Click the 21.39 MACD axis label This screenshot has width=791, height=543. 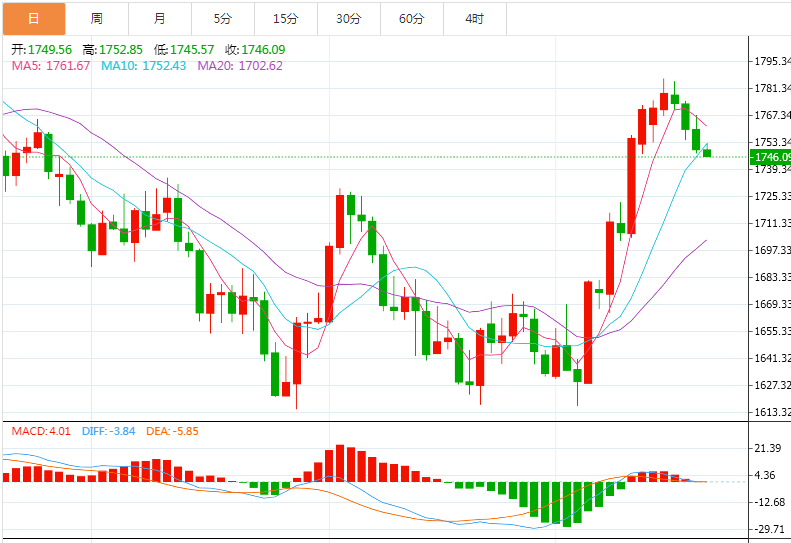click(x=768, y=448)
